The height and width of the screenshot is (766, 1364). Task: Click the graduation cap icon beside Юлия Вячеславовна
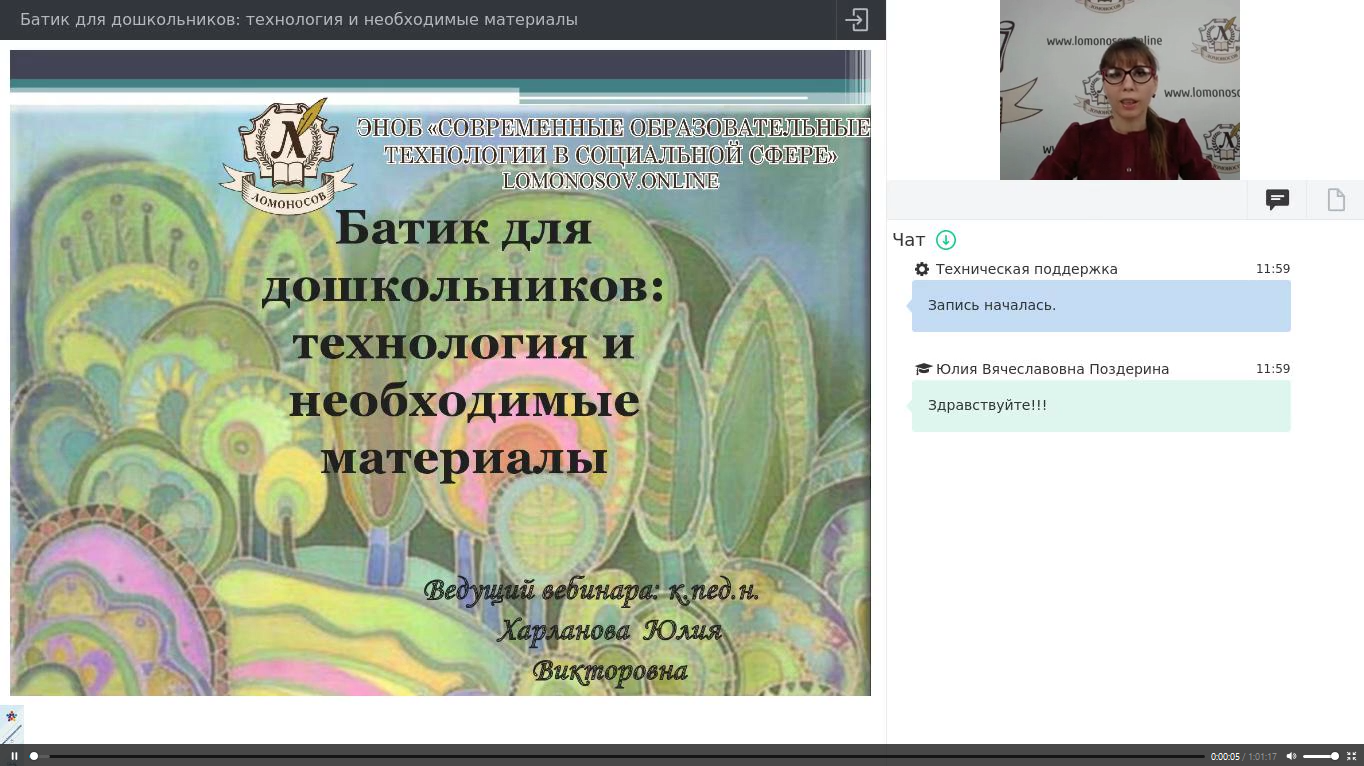click(x=923, y=369)
